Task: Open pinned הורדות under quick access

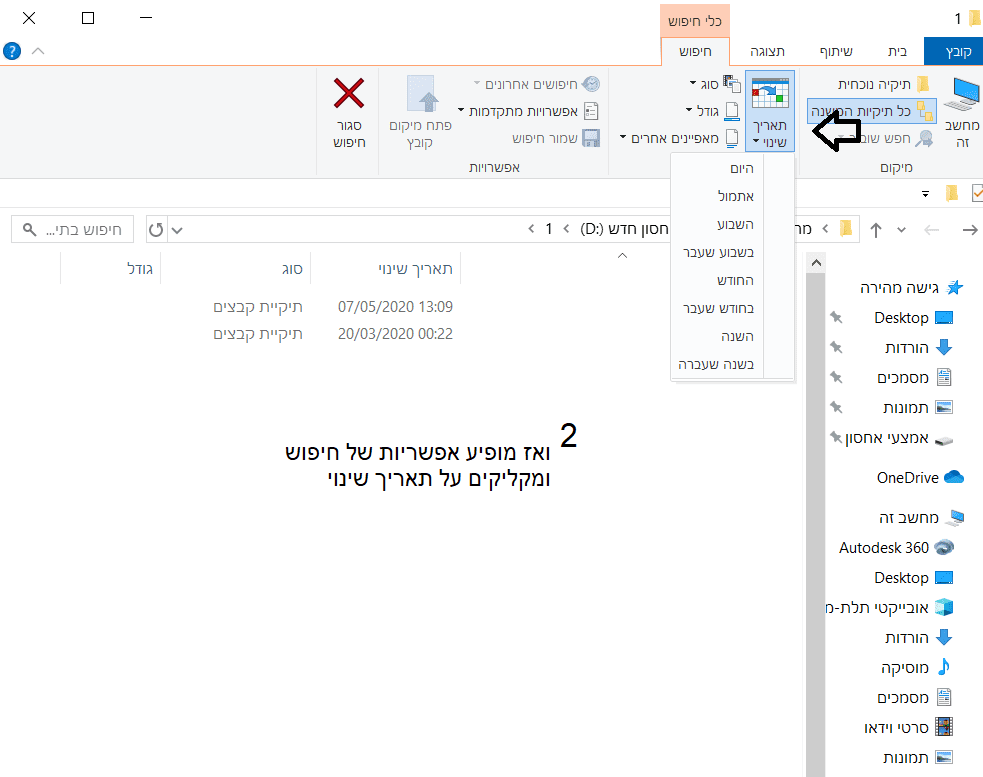Action: (918, 347)
